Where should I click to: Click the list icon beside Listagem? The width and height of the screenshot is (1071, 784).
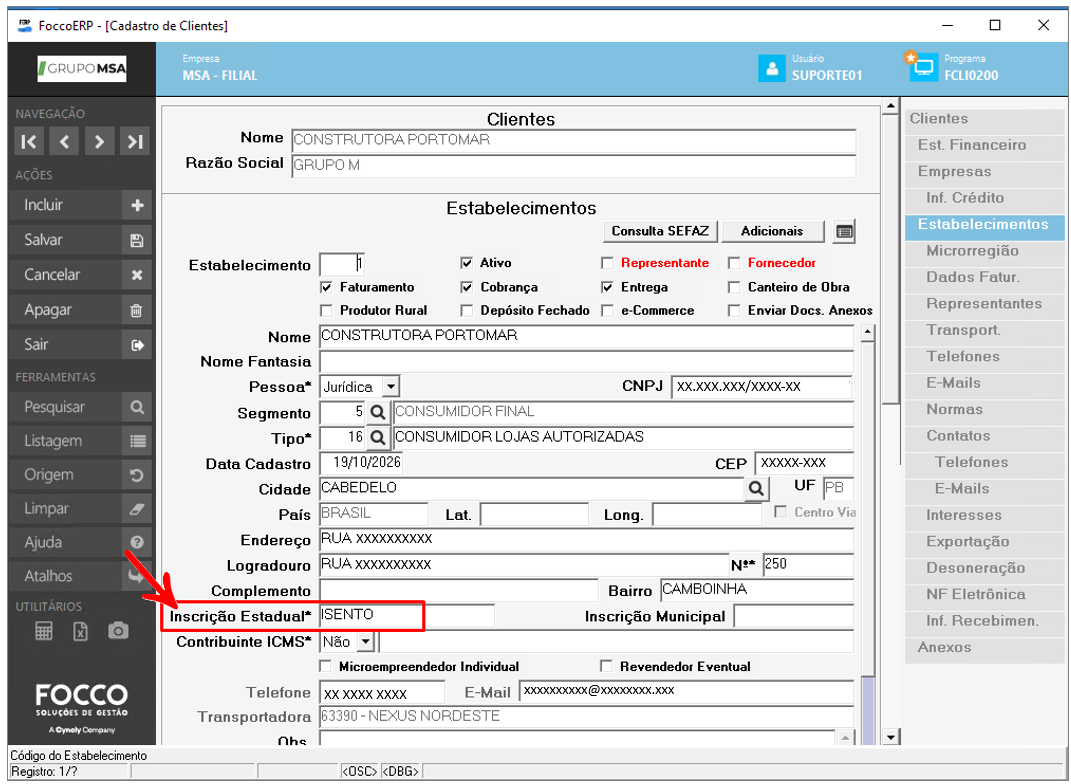point(137,441)
